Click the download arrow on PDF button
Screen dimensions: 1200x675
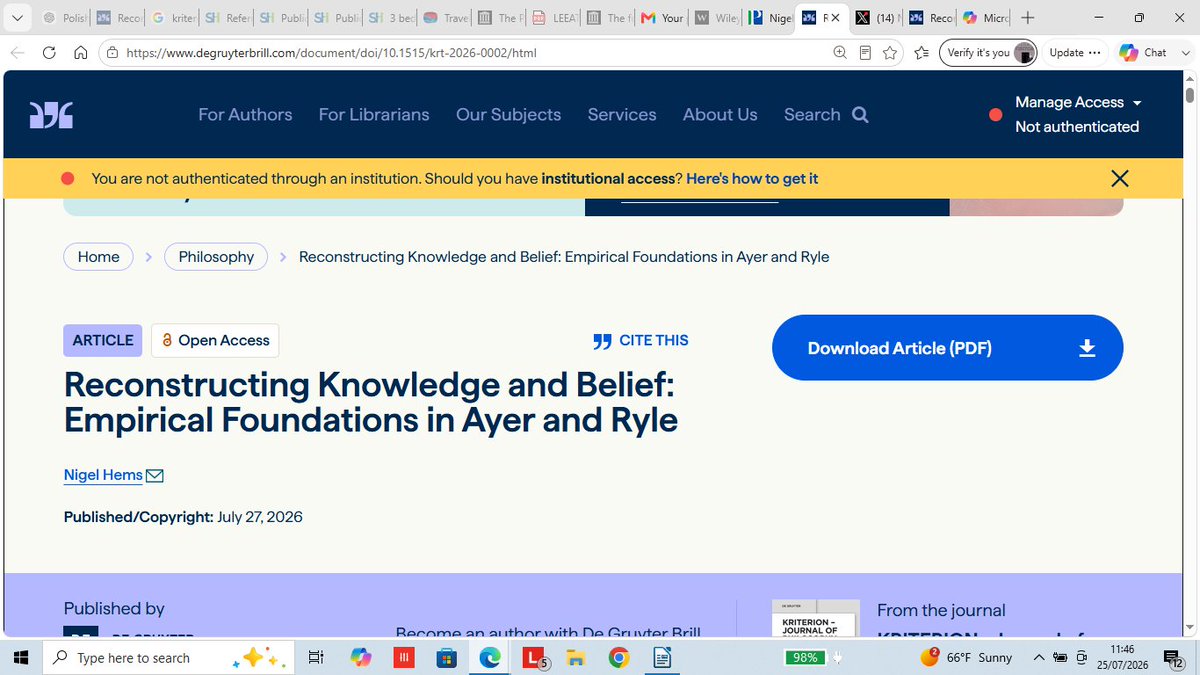click(x=1088, y=348)
